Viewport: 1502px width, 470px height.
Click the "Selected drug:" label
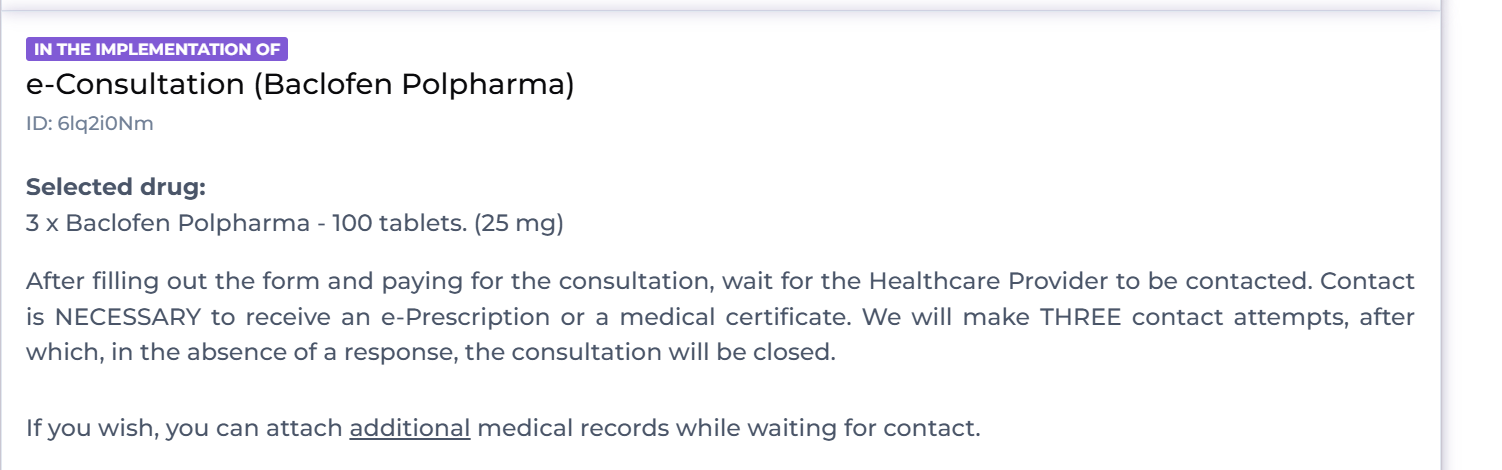coord(116,187)
